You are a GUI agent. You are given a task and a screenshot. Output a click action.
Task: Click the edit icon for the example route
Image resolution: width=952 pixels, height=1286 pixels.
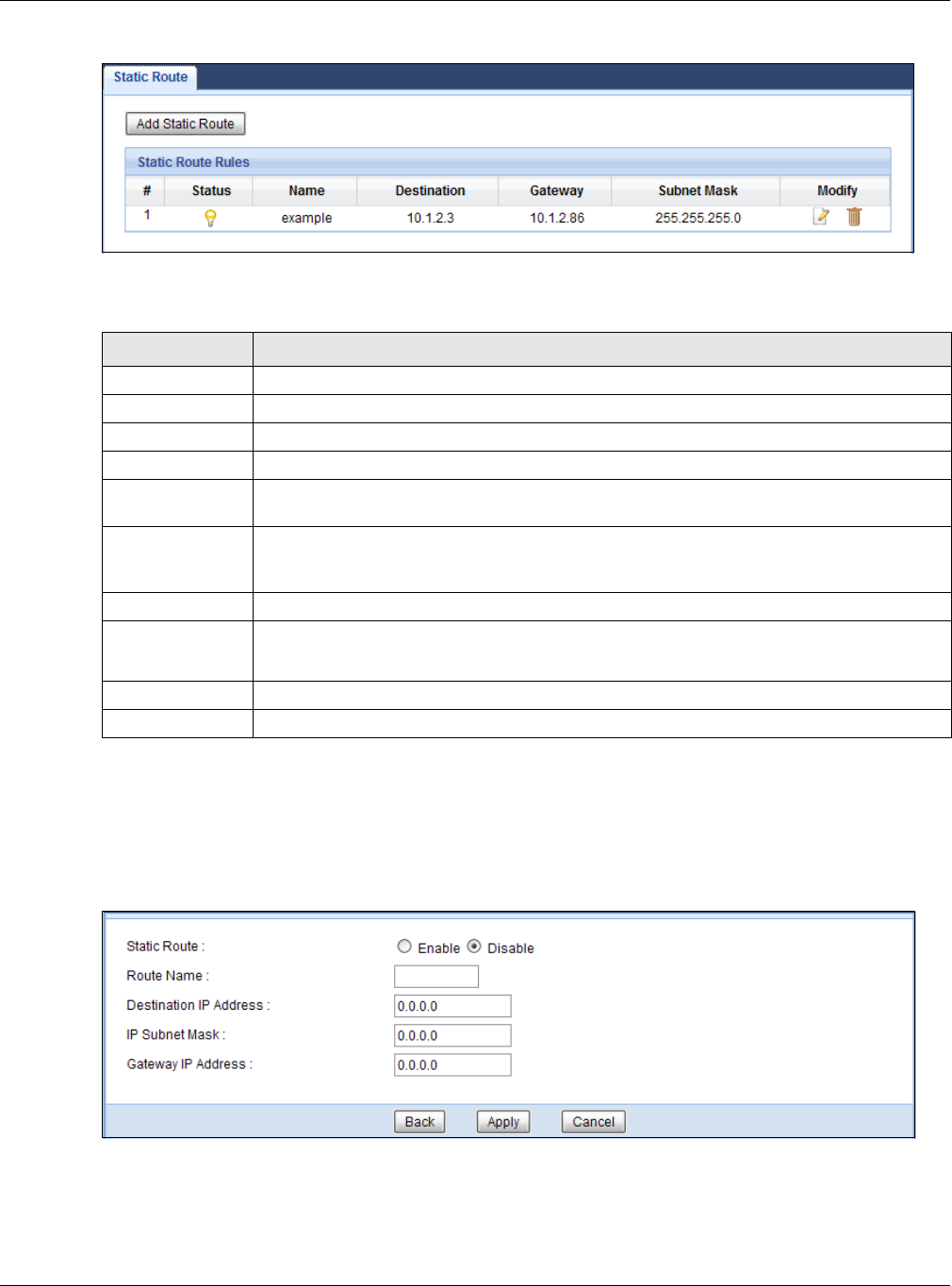[821, 217]
